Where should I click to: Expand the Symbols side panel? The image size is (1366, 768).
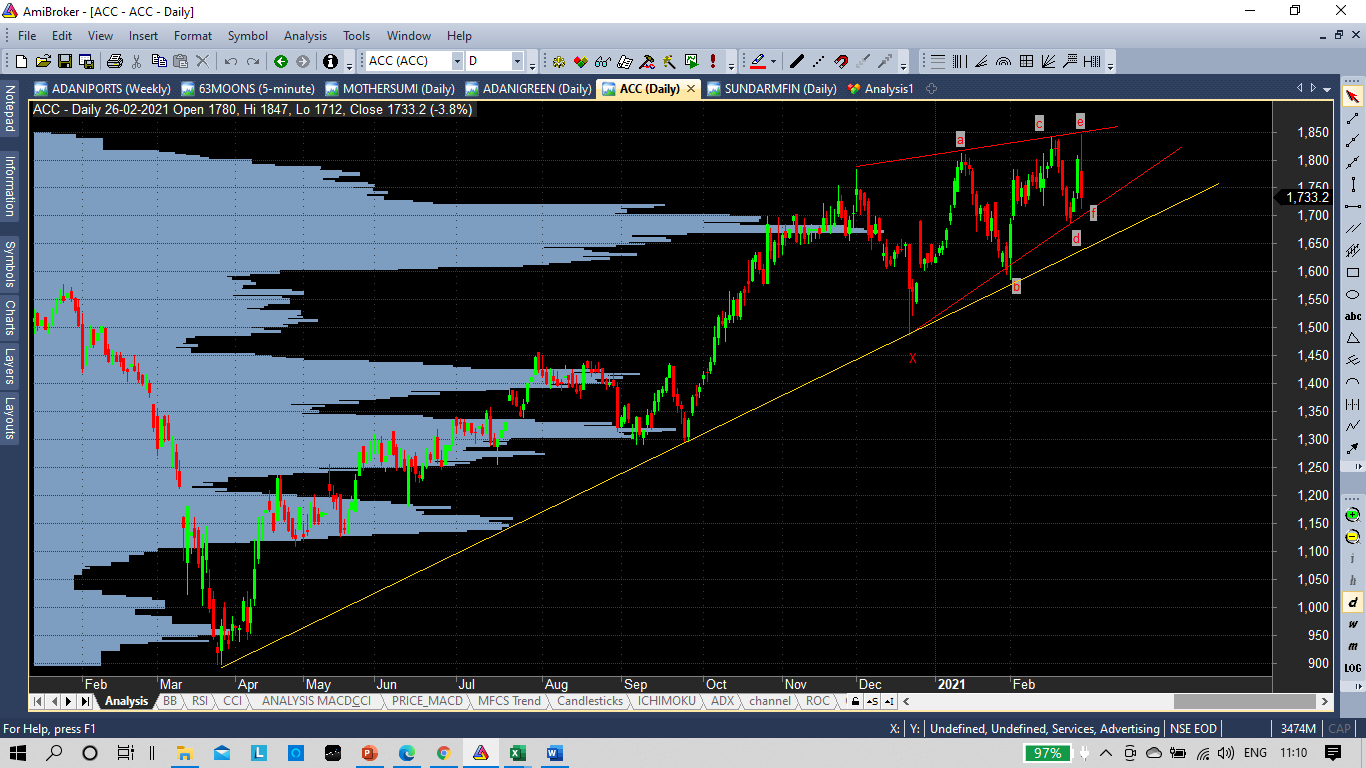coord(9,264)
